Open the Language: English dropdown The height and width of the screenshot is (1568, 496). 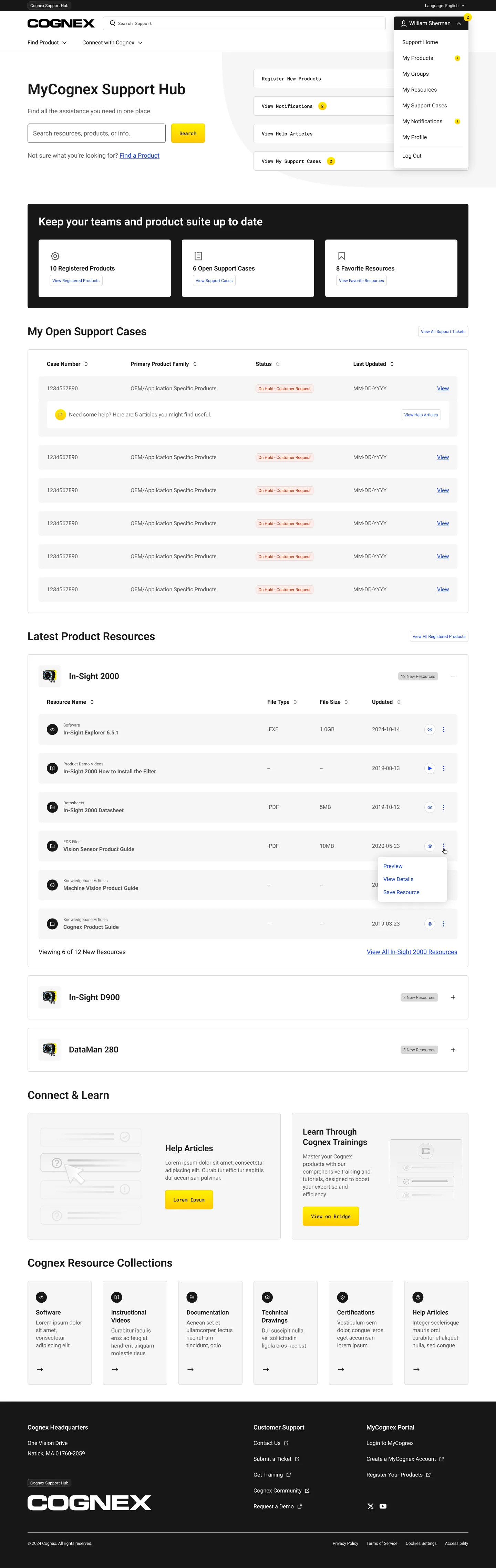(x=445, y=6)
